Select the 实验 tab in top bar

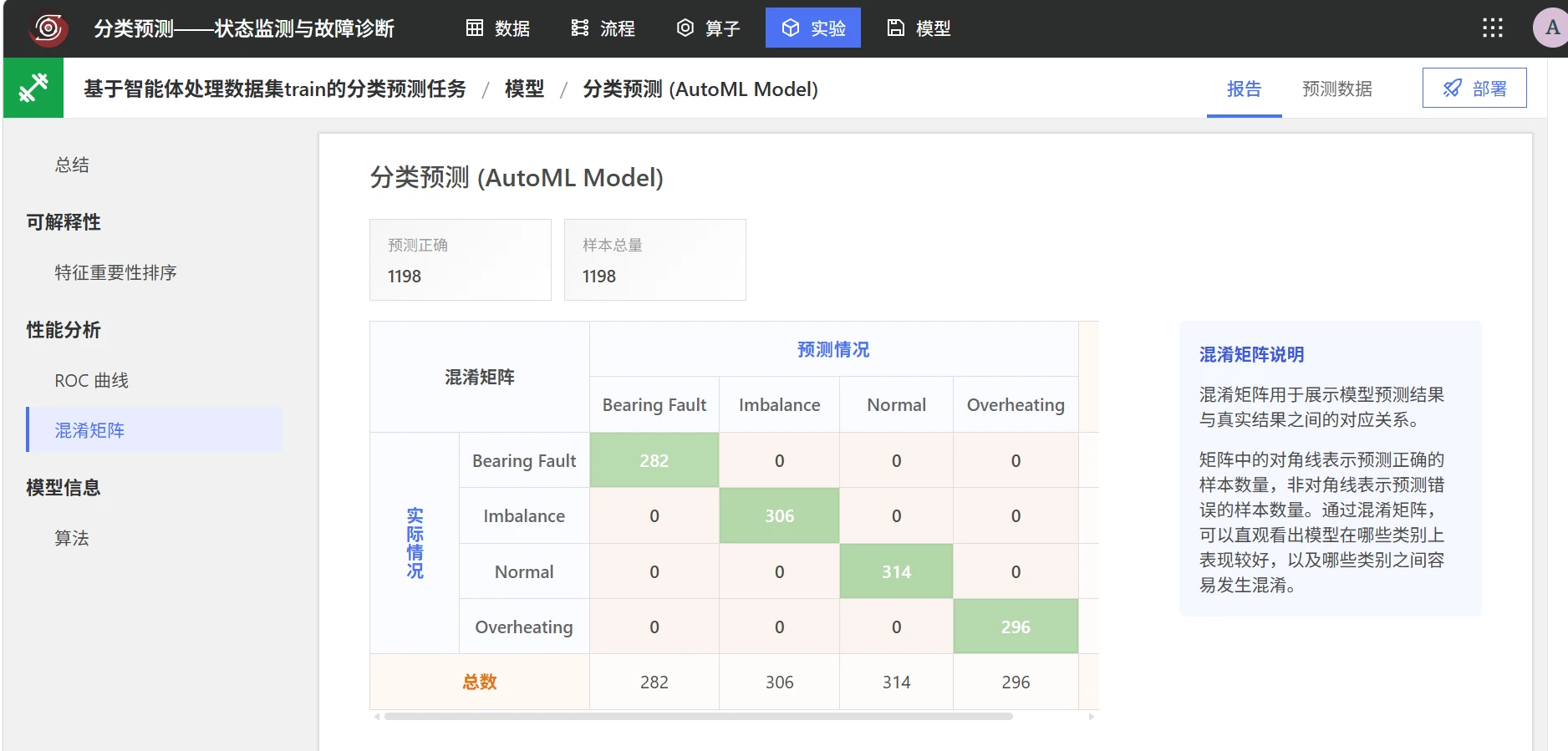pos(813,28)
